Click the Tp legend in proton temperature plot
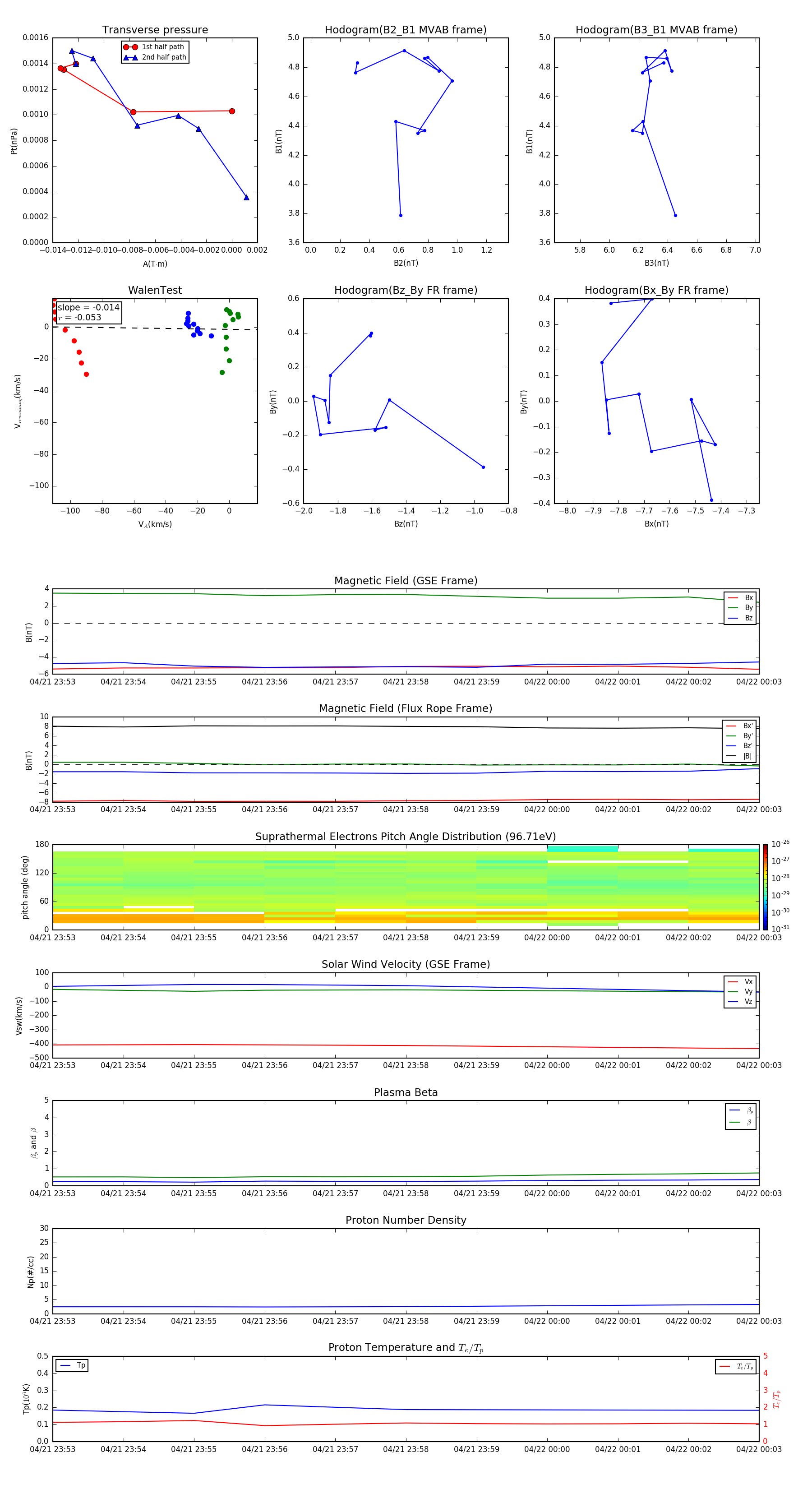Viewport: 812px width, 1489px height. click(x=72, y=1365)
